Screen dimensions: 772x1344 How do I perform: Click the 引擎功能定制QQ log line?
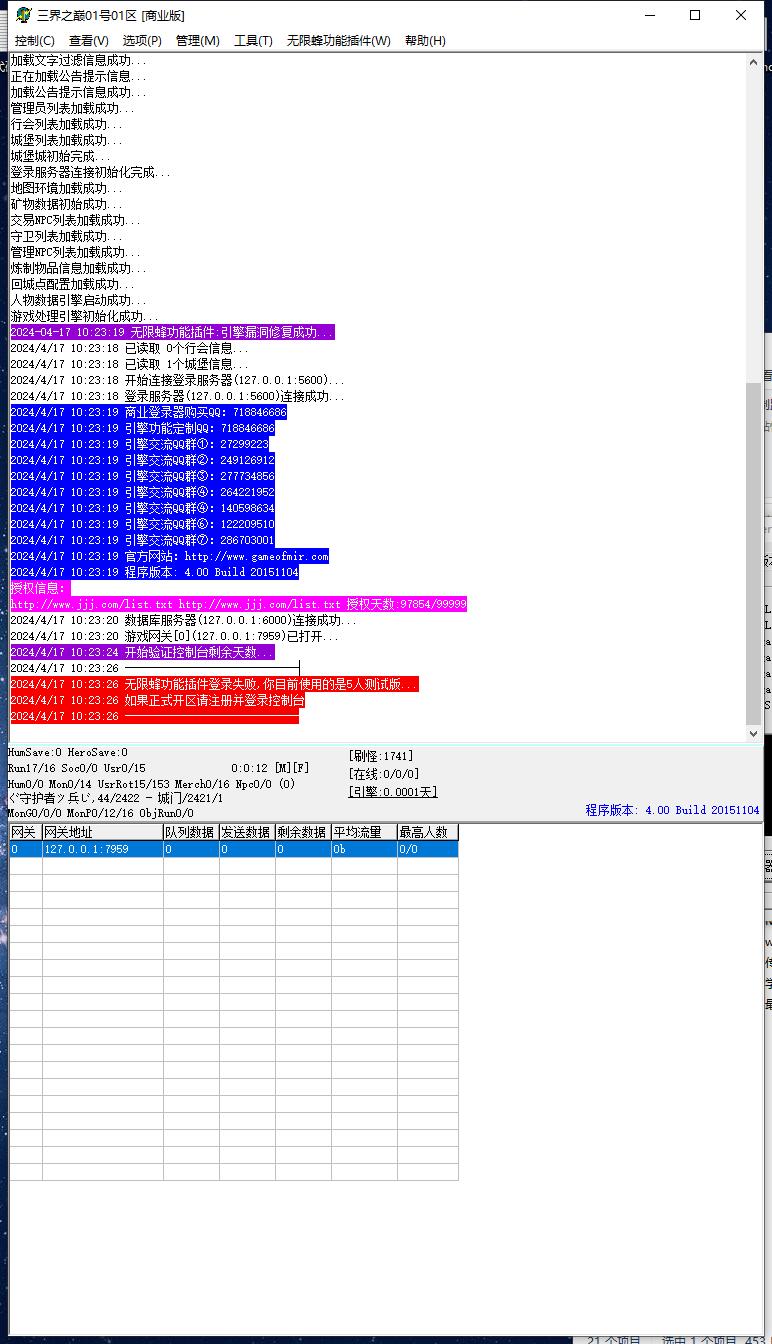(x=142, y=428)
